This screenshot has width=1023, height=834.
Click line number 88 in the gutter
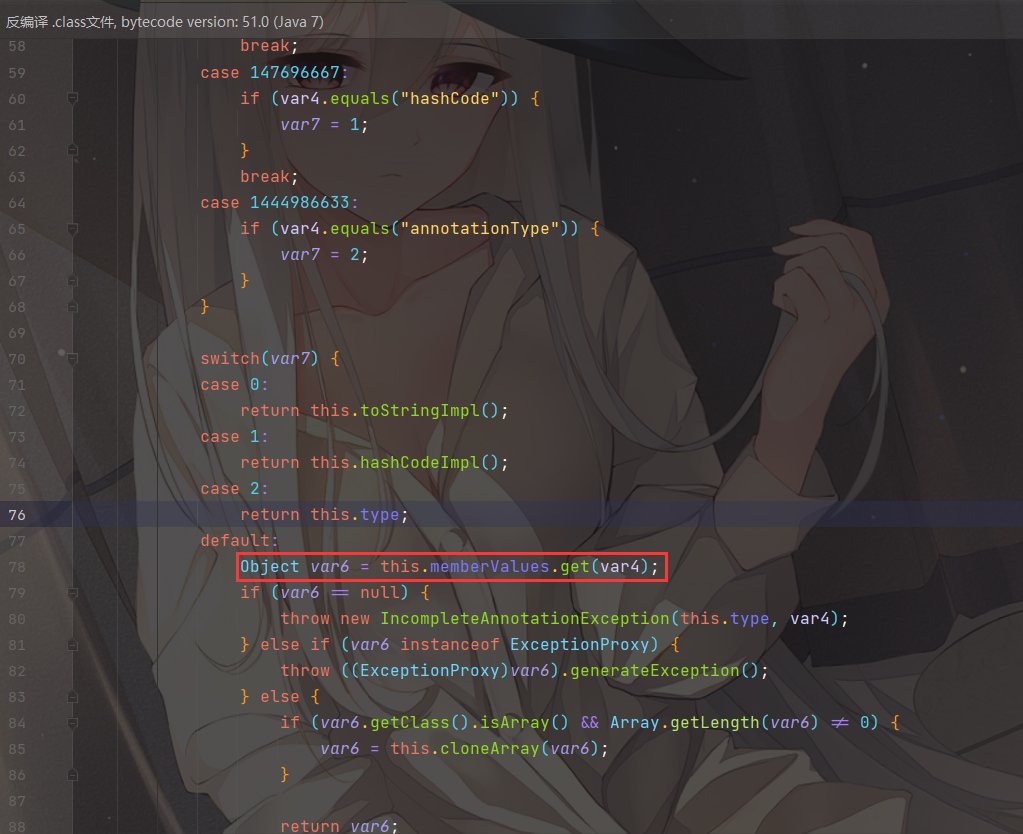pos(17,827)
